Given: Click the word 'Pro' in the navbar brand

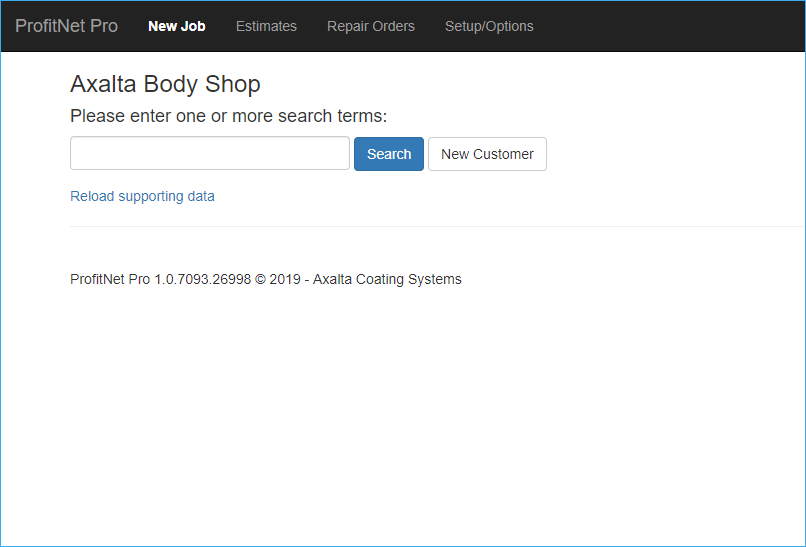Looking at the screenshot, I should [104, 26].
